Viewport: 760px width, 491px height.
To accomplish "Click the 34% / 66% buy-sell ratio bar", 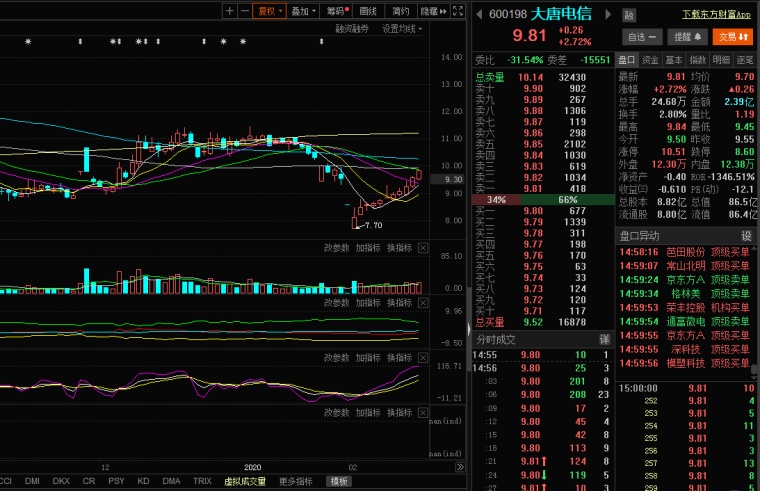I will 543,200.
